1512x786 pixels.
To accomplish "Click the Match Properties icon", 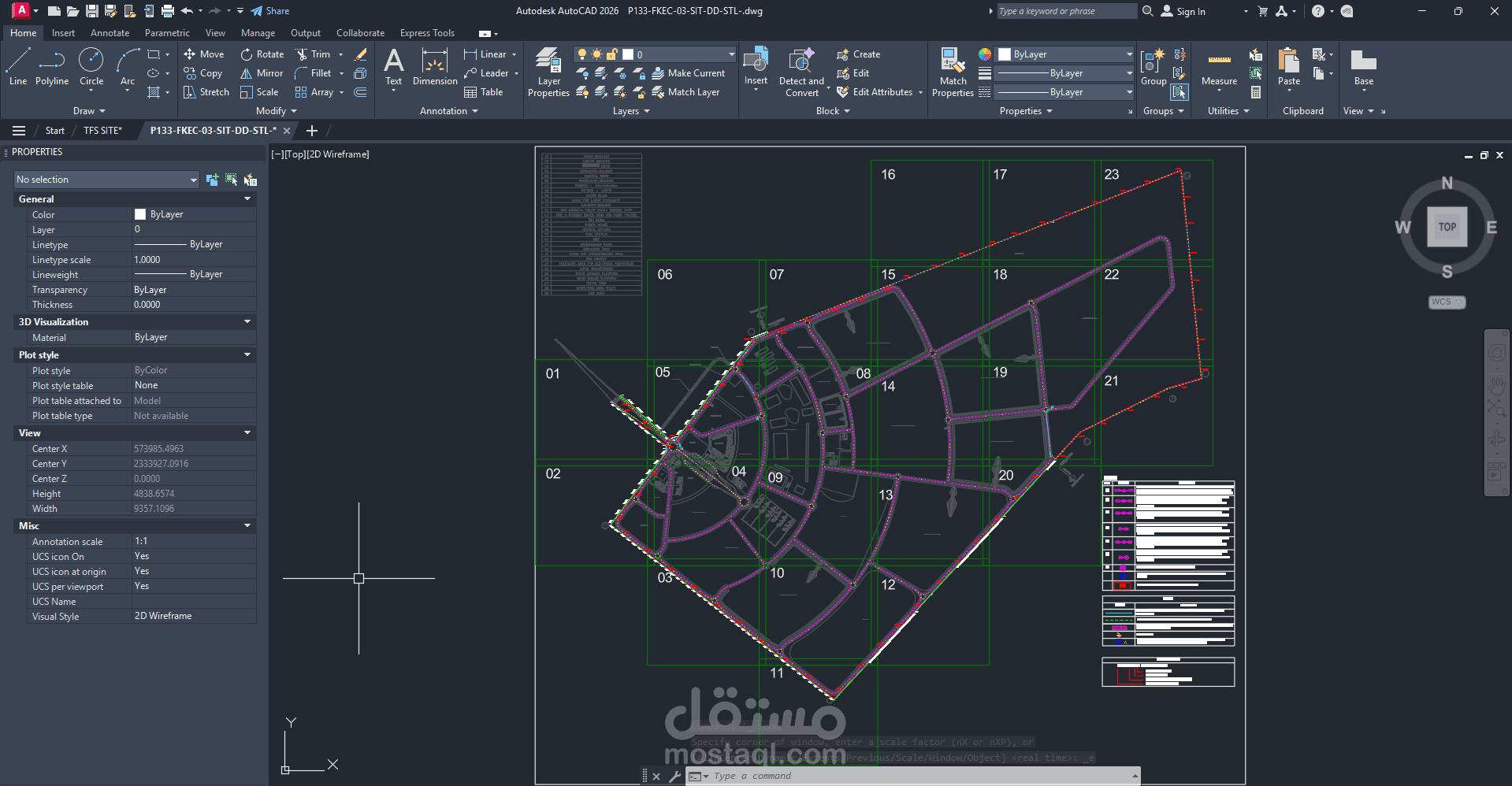I will click(x=953, y=72).
